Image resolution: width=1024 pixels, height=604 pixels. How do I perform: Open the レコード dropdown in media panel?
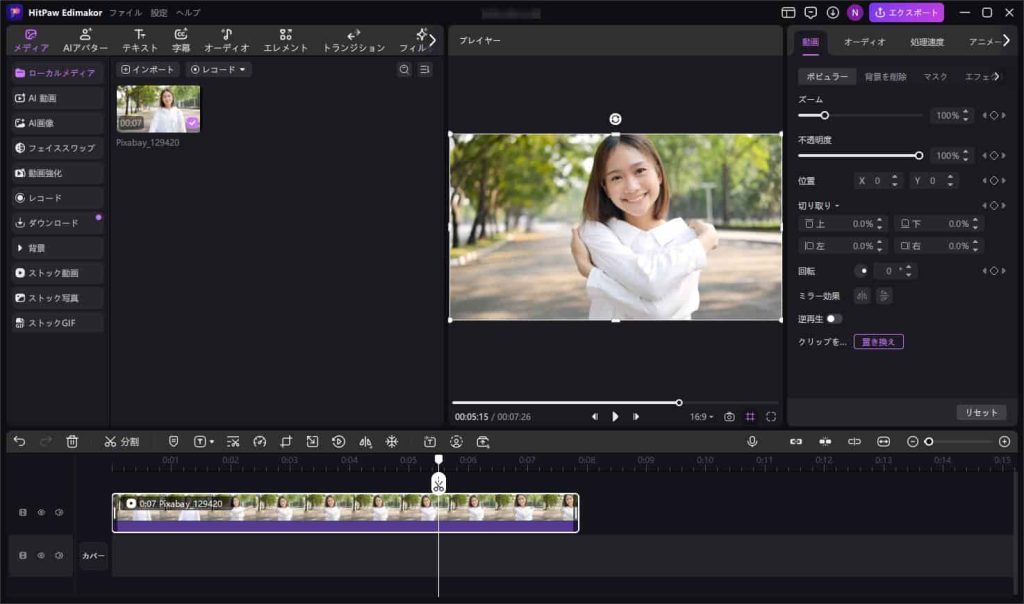220,70
